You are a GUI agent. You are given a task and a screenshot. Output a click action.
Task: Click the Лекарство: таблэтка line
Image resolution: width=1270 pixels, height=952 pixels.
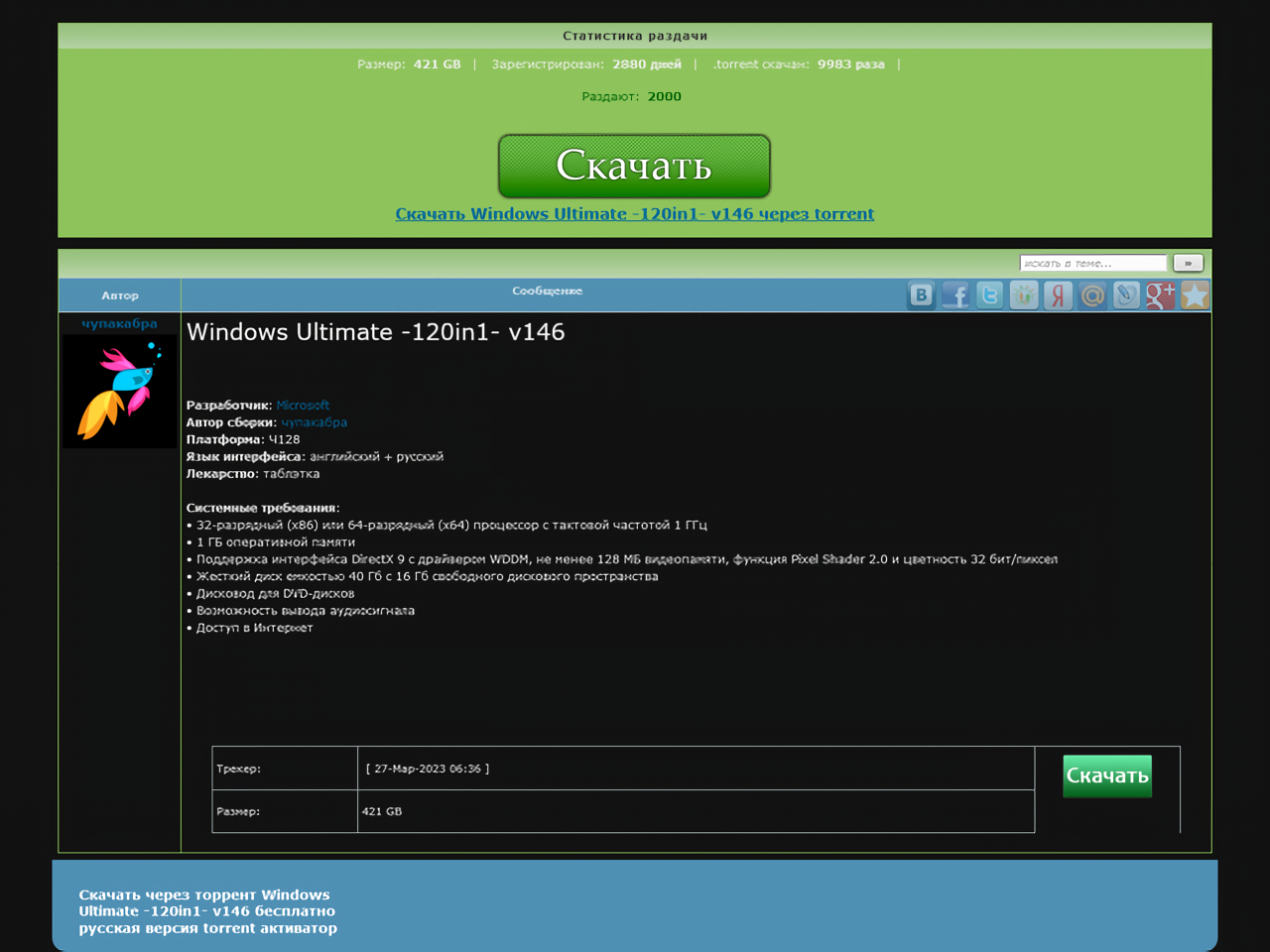click(x=253, y=474)
